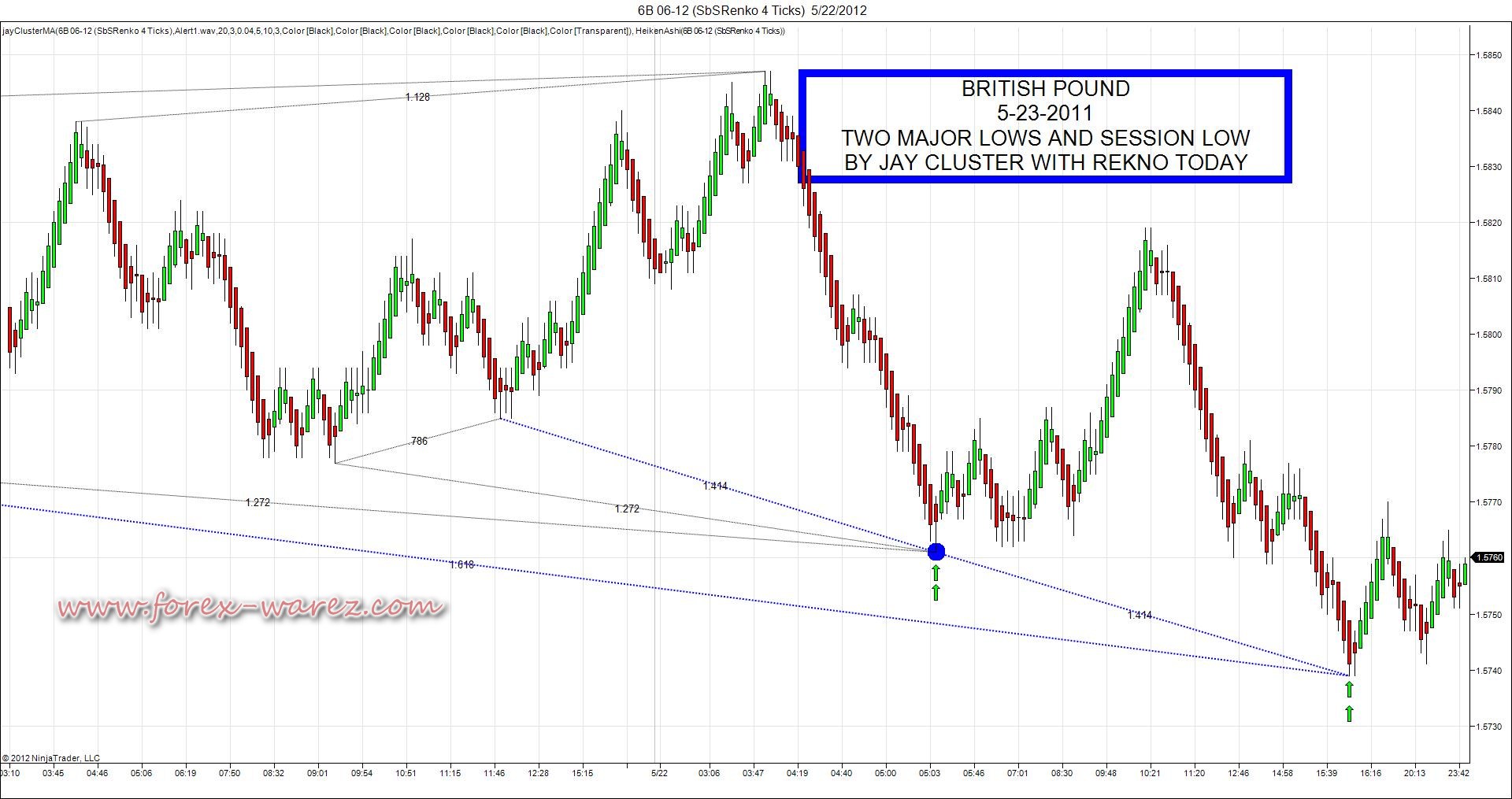Select the .786 retracement label
The width and height of the screenshot is (1512, 799).
[x=419, y=441]
